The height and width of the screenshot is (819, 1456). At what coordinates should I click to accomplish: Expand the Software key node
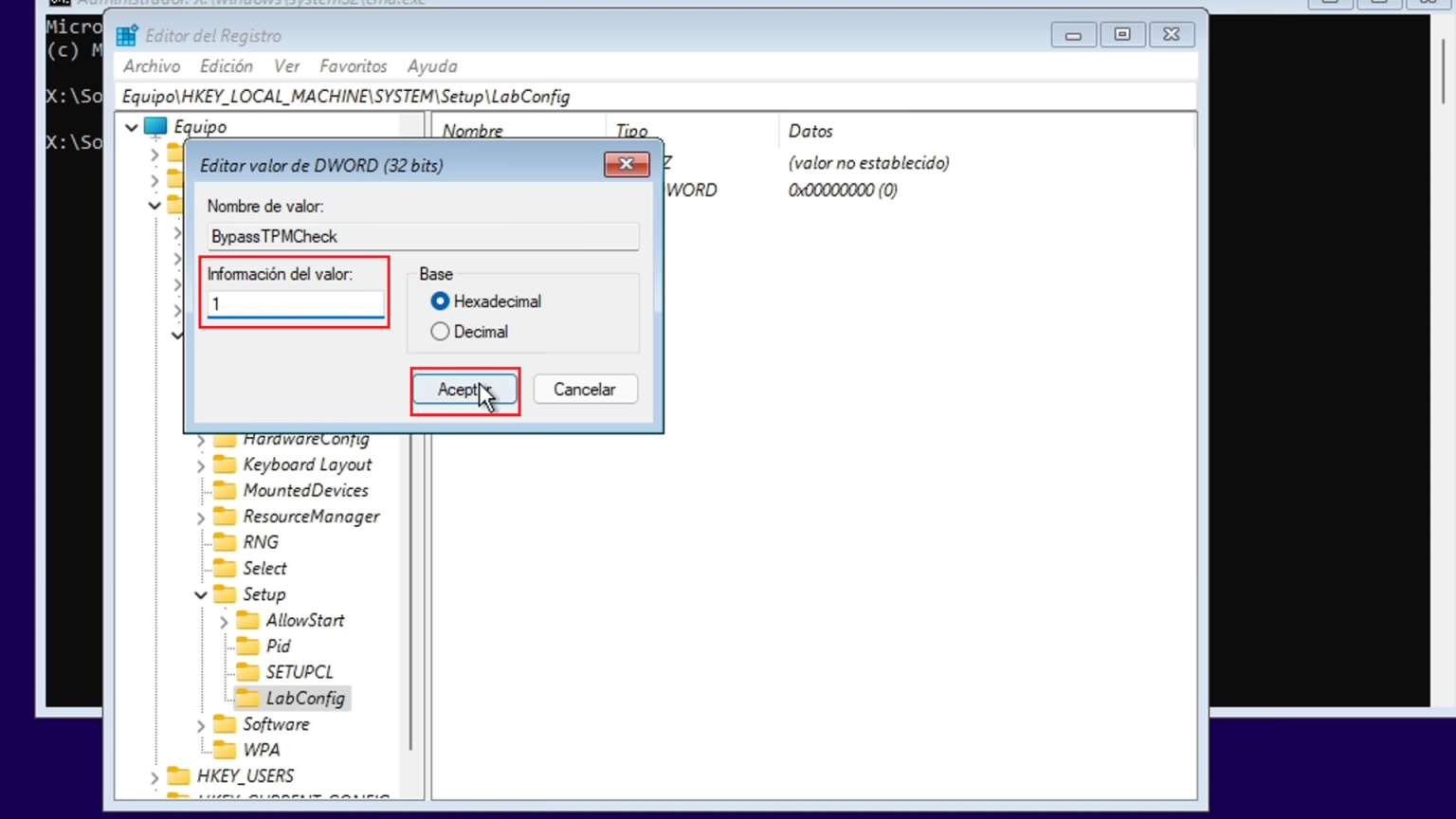click(x=200, y=724)
